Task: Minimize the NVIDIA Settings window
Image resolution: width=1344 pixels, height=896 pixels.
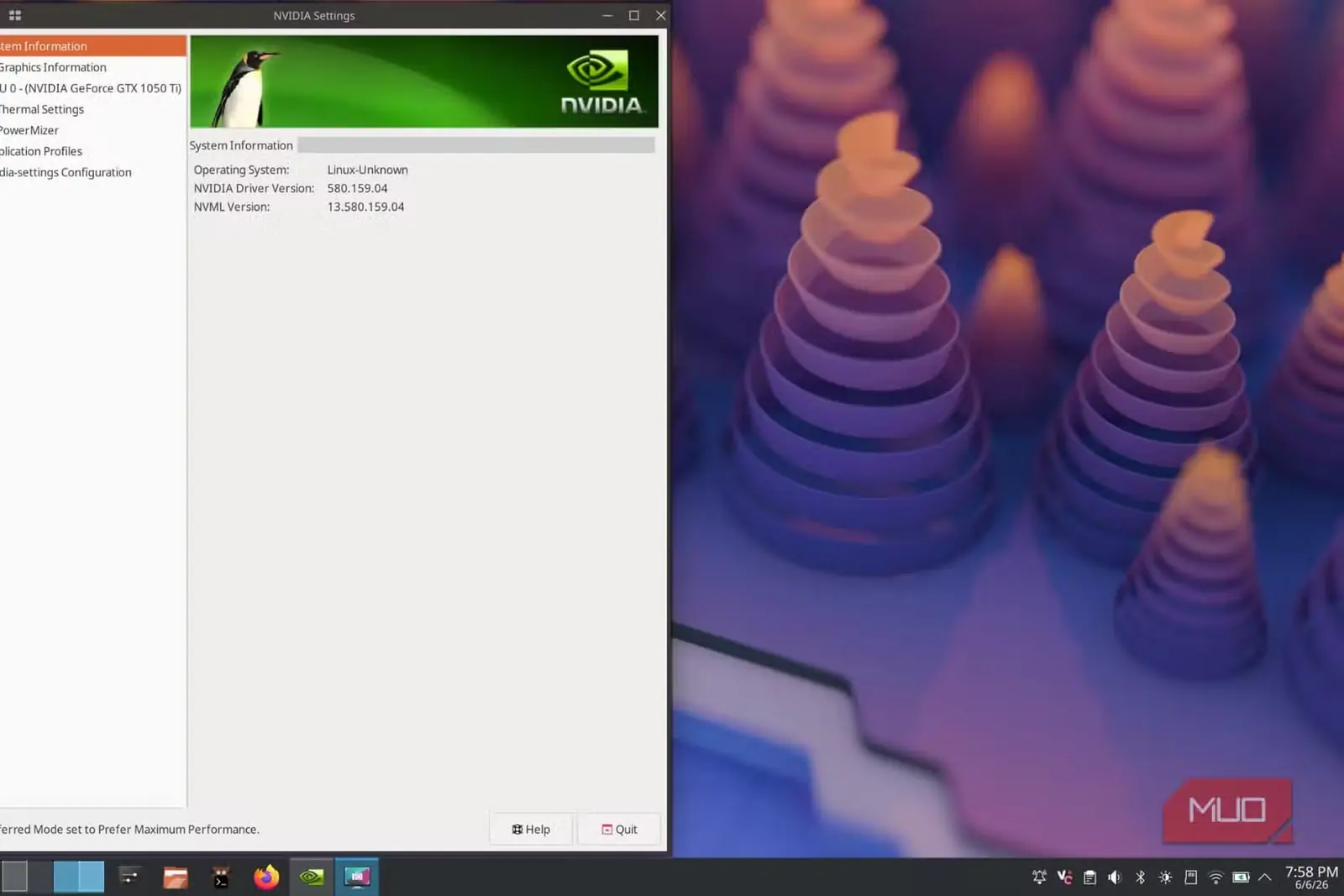Action: click(607, 15)
